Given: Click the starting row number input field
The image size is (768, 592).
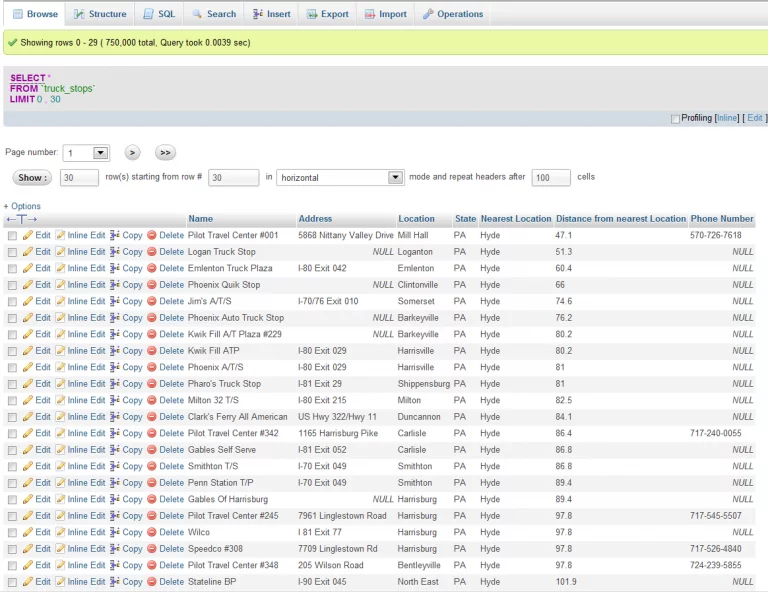Looking at the screenshot, I should click(234, 177).
